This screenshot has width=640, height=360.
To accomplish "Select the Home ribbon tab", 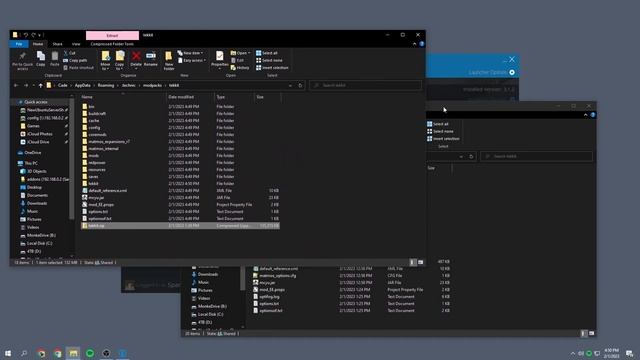I will (x=38, y=44).
